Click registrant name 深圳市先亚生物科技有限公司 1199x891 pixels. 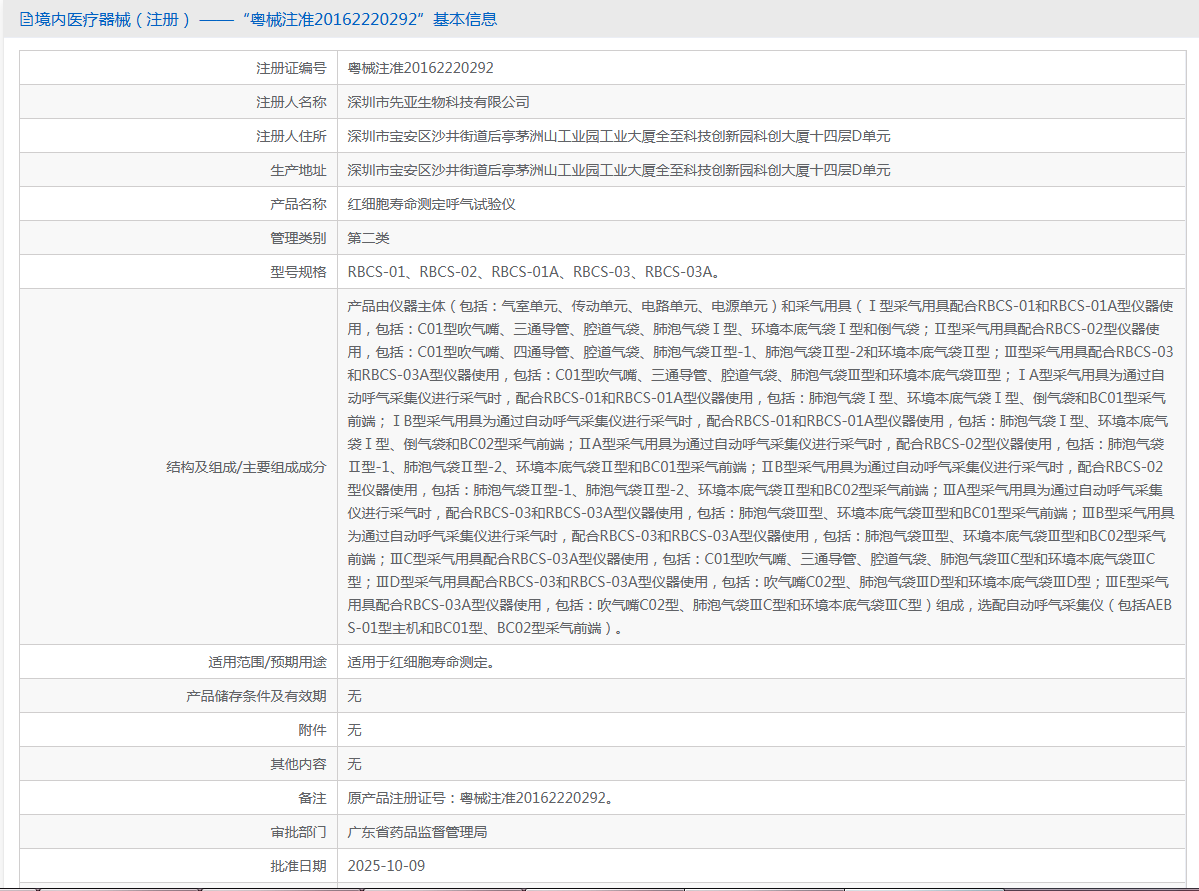click(x=438, y=102)
